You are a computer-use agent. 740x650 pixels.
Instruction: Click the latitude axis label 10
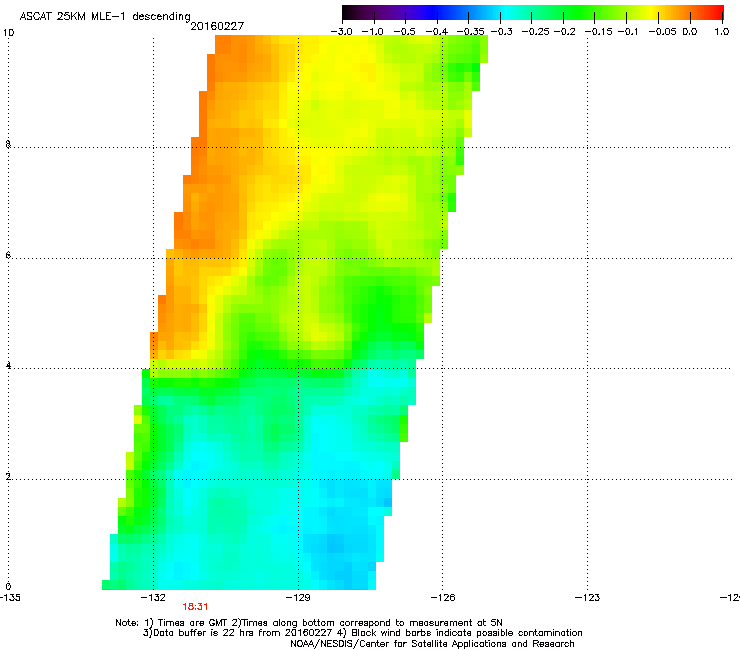pos(8,33)
